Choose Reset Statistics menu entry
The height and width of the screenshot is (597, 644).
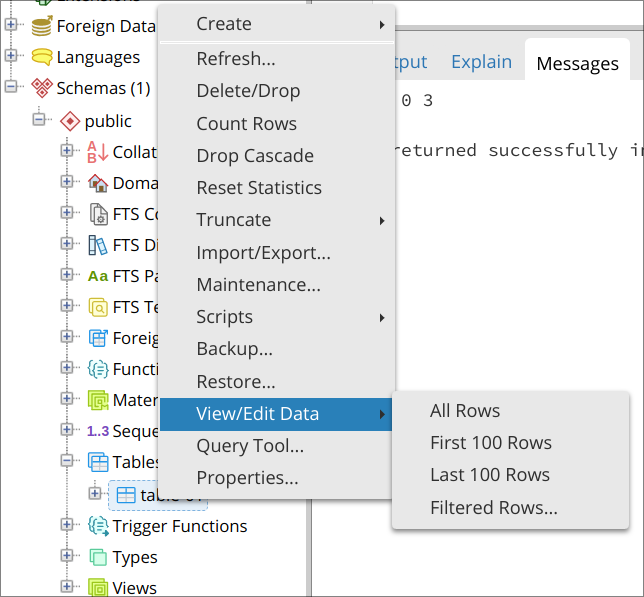276,188
